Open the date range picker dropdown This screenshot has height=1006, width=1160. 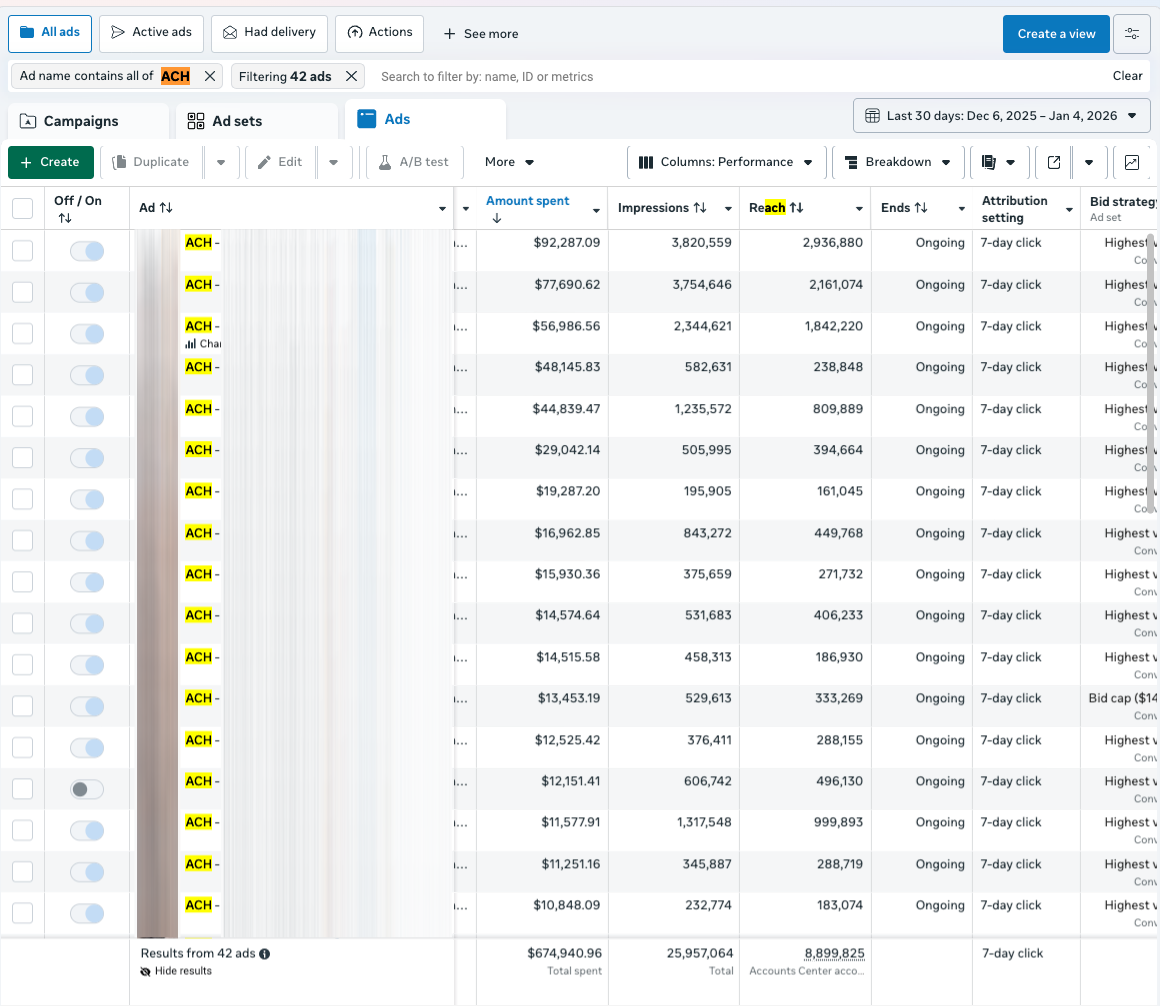(x=1001, y=116)
